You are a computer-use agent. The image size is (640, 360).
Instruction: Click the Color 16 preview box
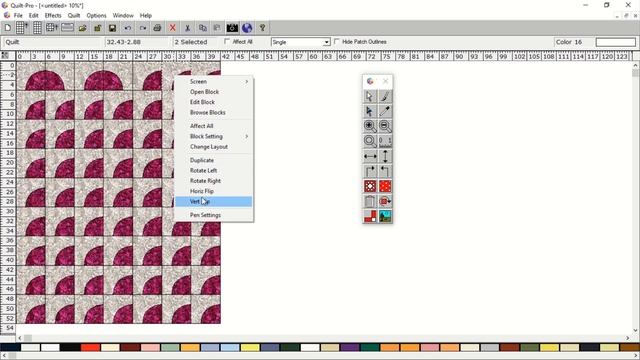tap(616, 42)
